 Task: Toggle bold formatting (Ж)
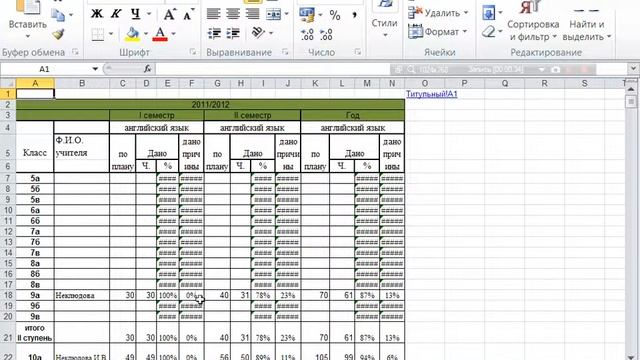(97, 14)
